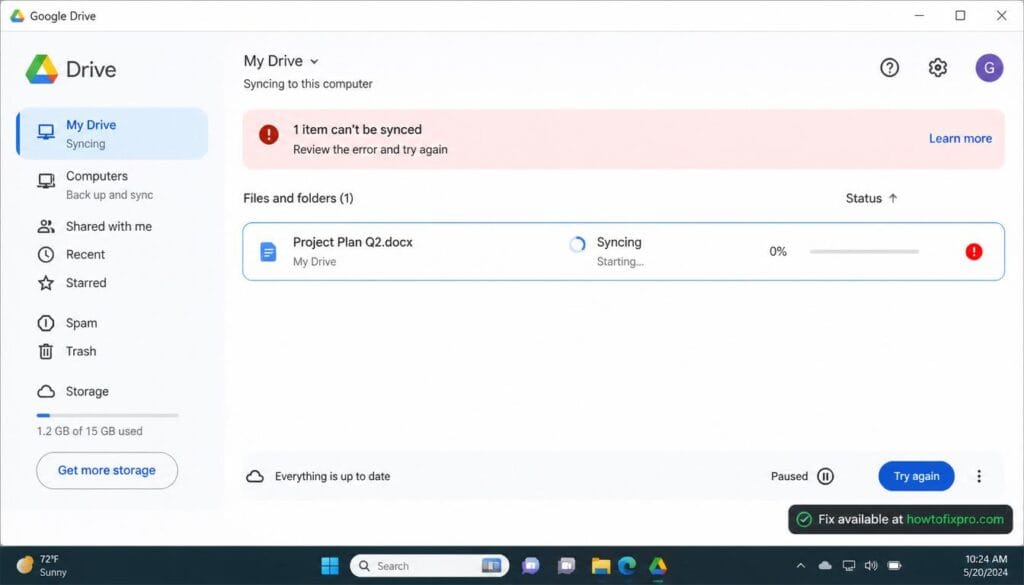Open the Settings gear icon
1024x585 pixels.
(937, 67)
